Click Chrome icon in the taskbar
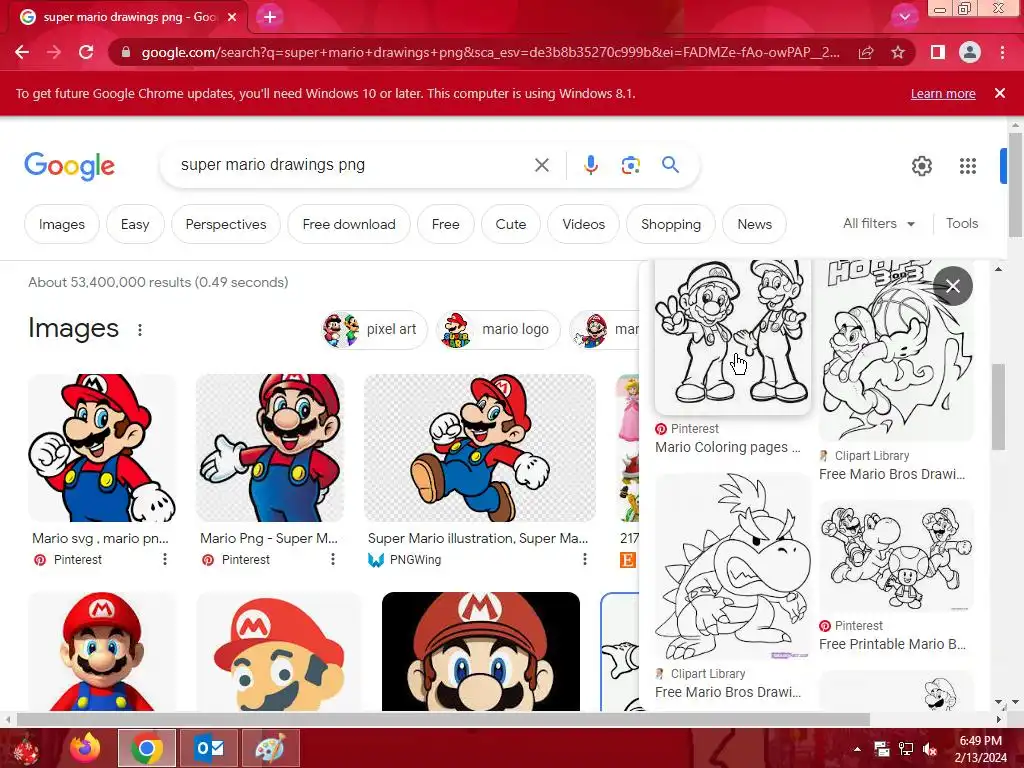This screenshot has width=1024, height=768. point(147,748)
